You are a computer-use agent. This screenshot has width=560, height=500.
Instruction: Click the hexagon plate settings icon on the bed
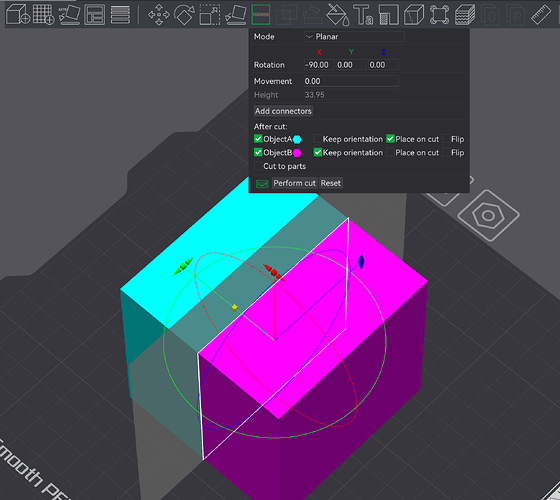point(488,215)
